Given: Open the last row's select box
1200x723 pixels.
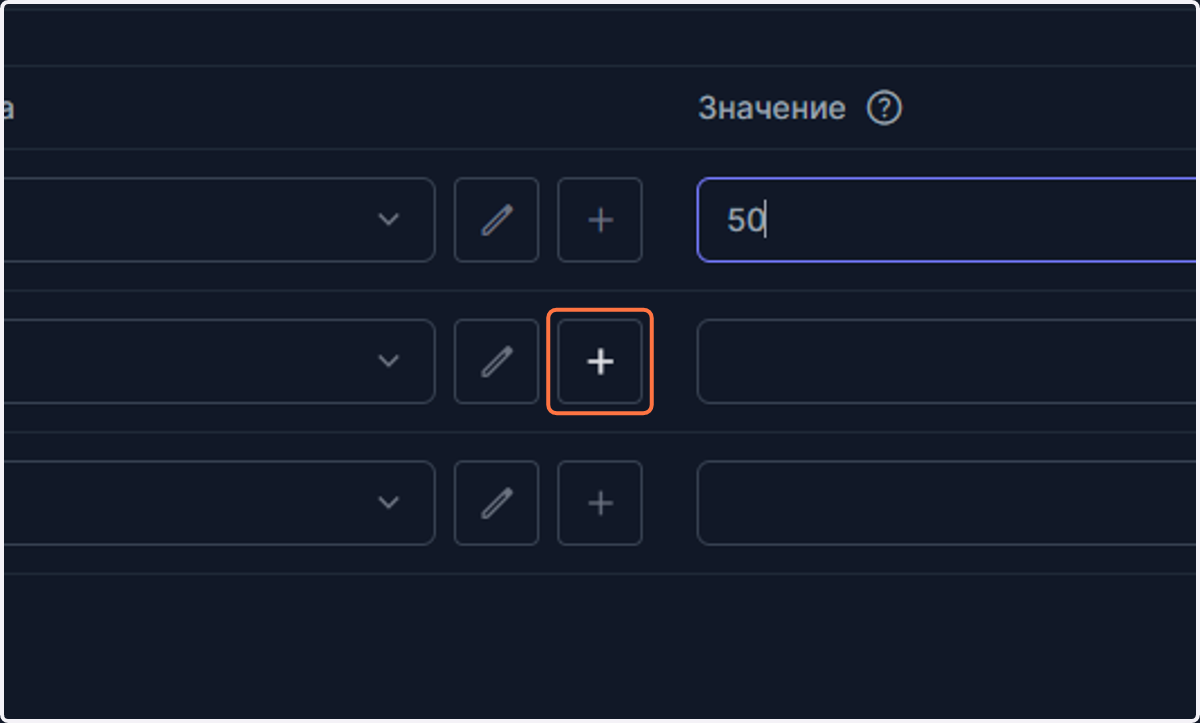Looking at the screenshot, I should pyautogui.click(x=219, y=503).
